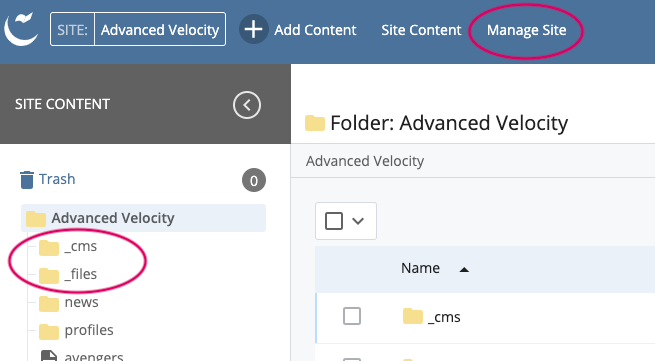Click the _cms folder icon in table row

point(413,317)
